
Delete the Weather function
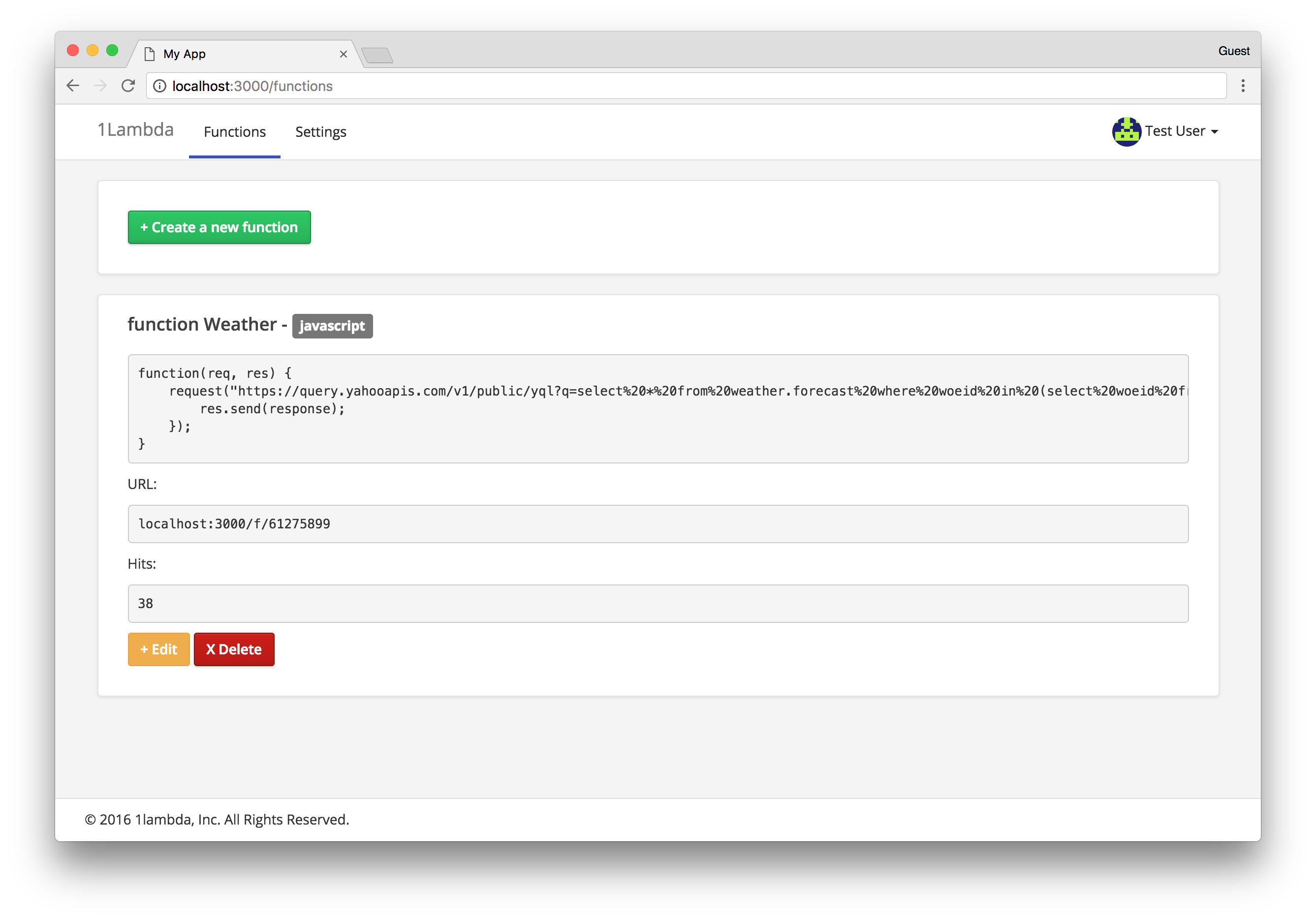234,649
